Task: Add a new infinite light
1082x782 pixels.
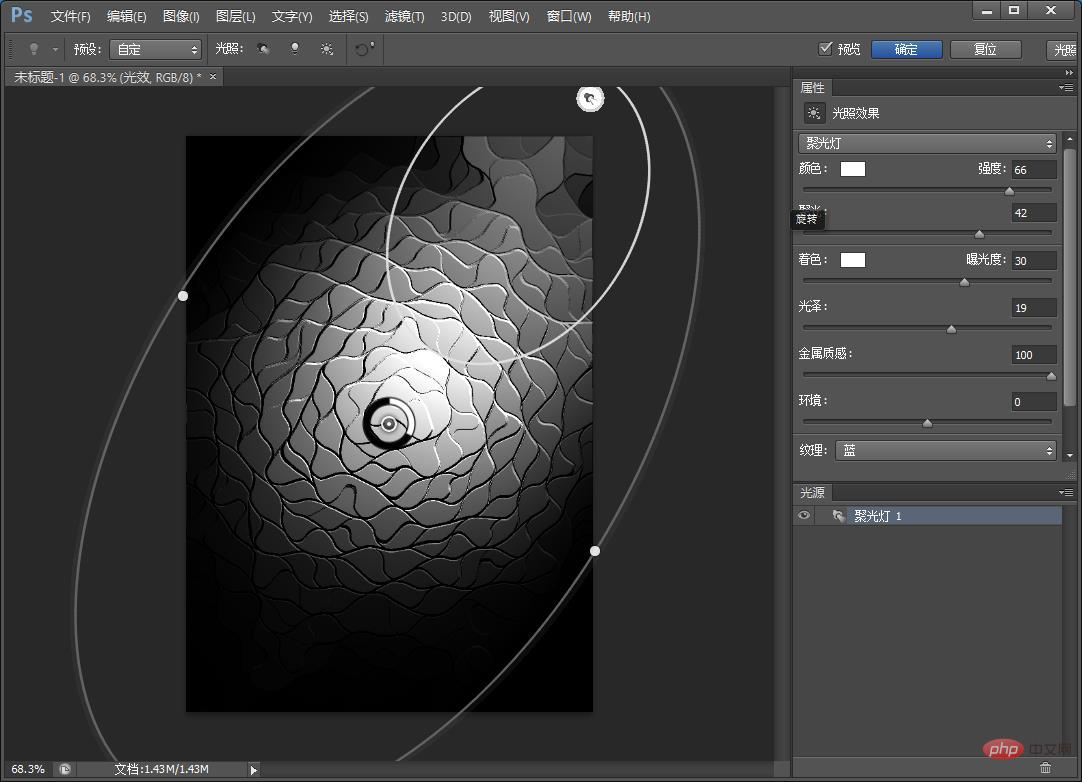Action: pos(327,49)
